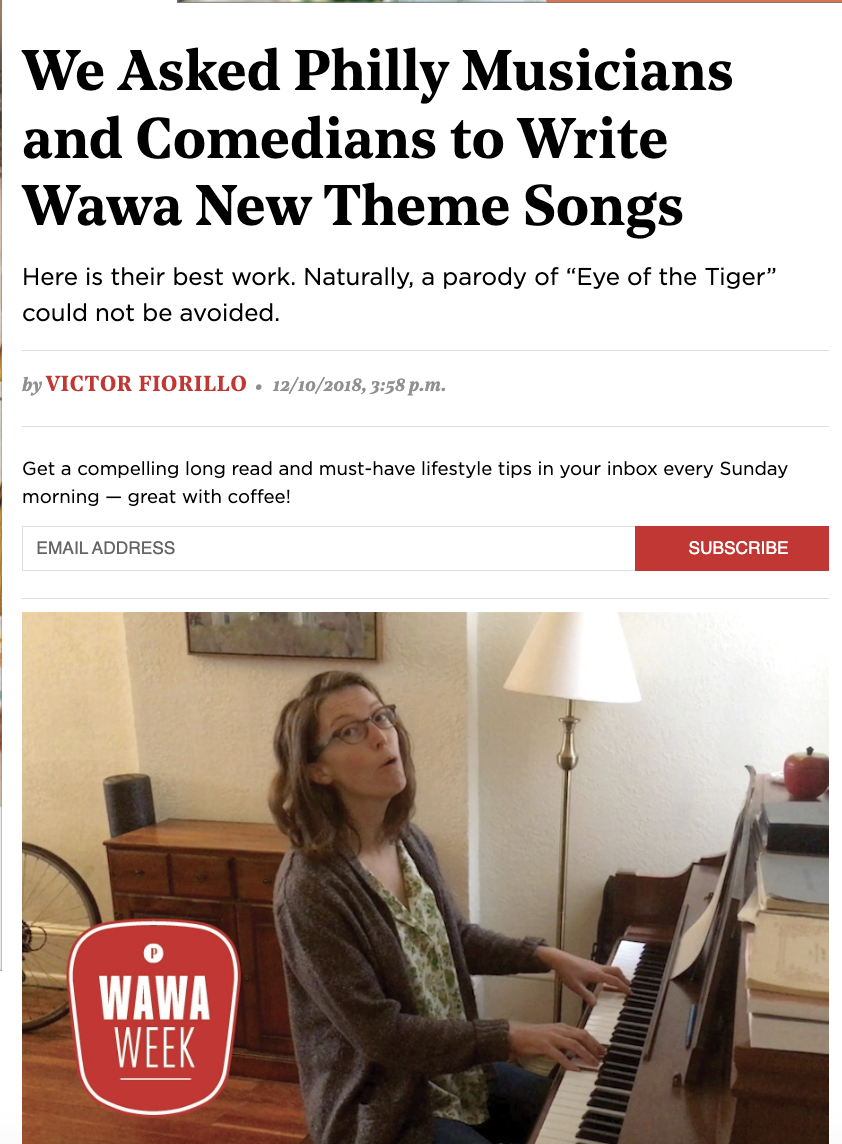Click the image strip above the headline

point(509,1)
